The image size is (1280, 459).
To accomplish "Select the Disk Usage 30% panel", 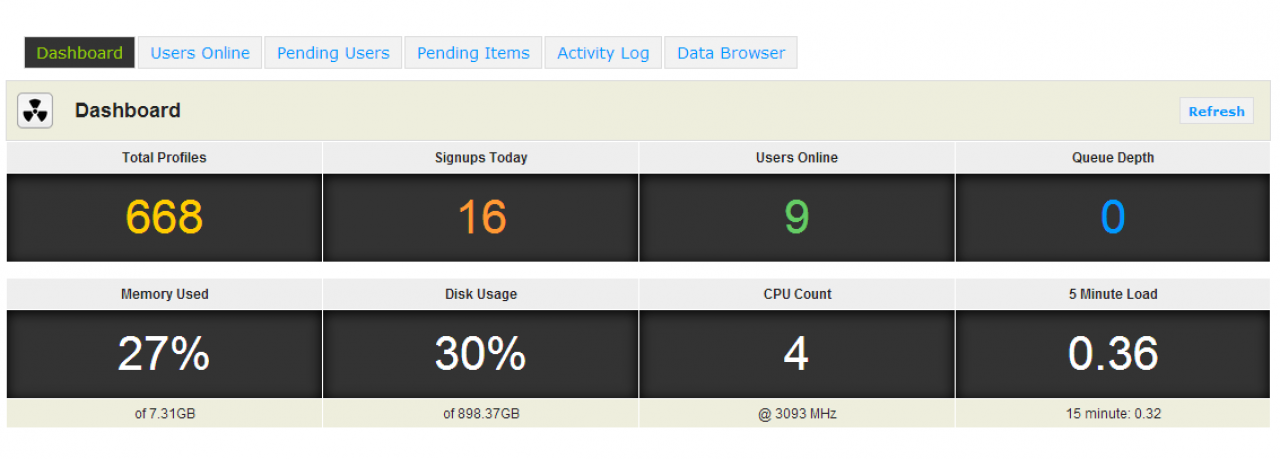I will (x=481, y=354).
